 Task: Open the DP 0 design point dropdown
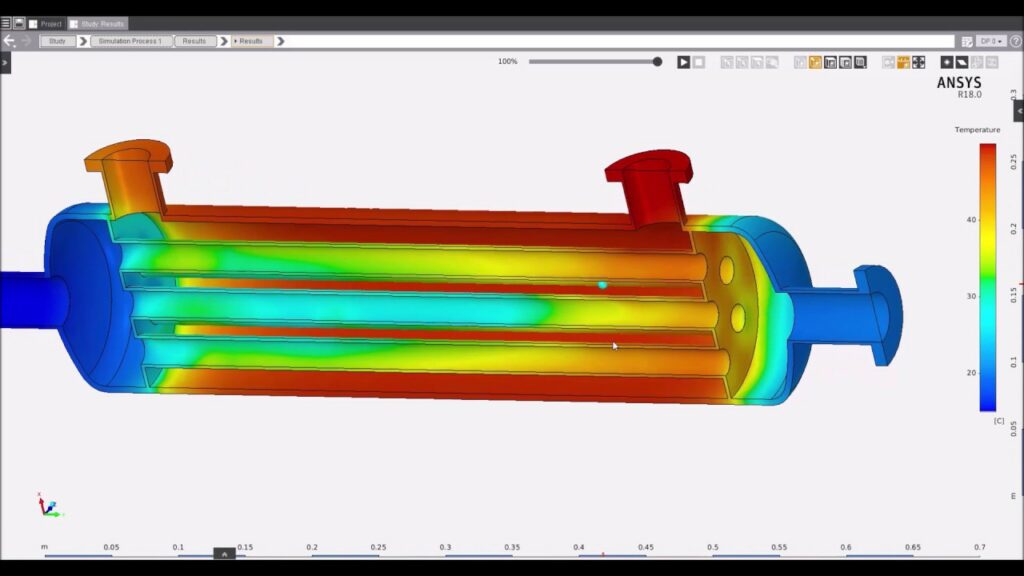[x=992, y=41]
